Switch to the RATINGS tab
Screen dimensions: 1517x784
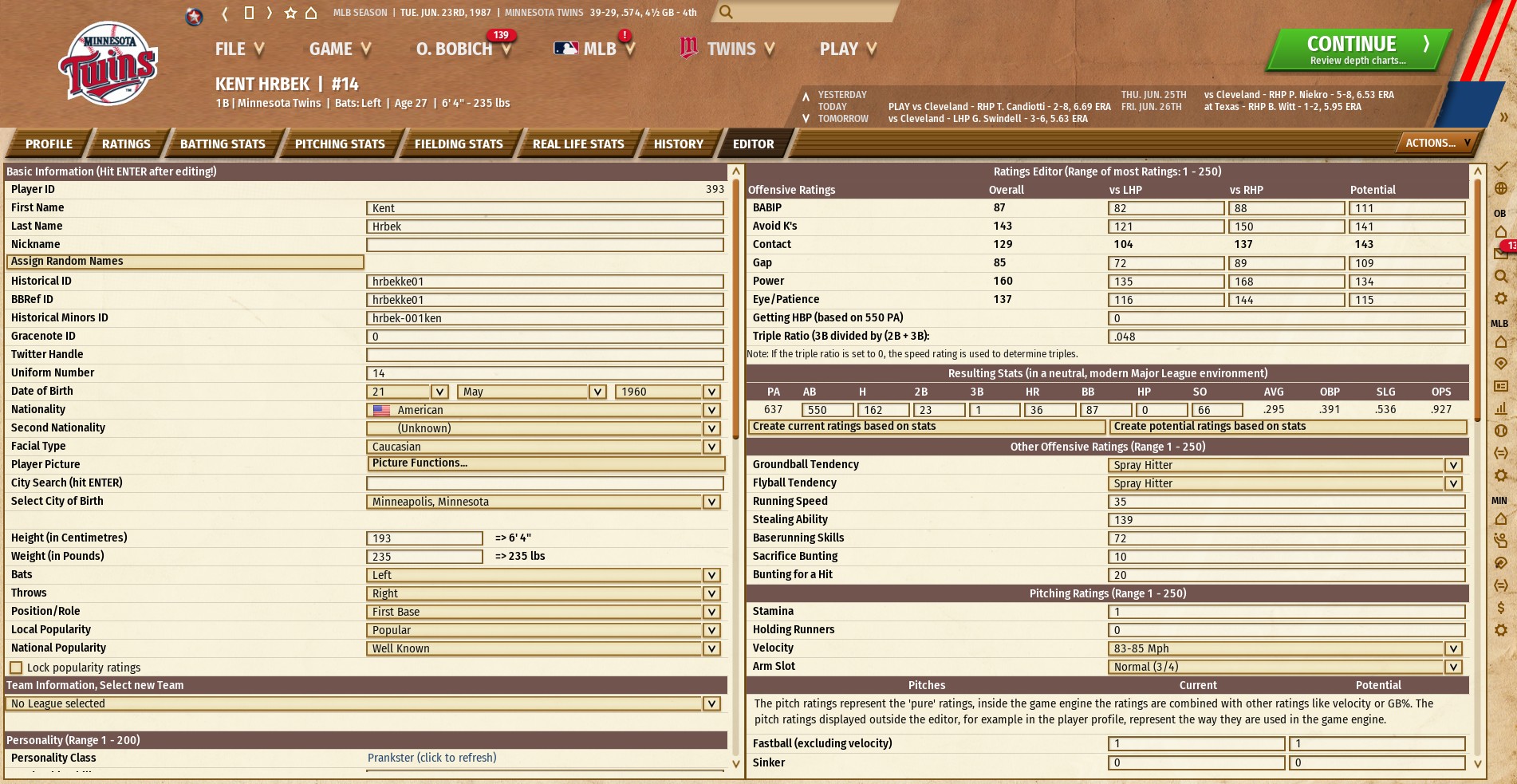click(126, 144)
